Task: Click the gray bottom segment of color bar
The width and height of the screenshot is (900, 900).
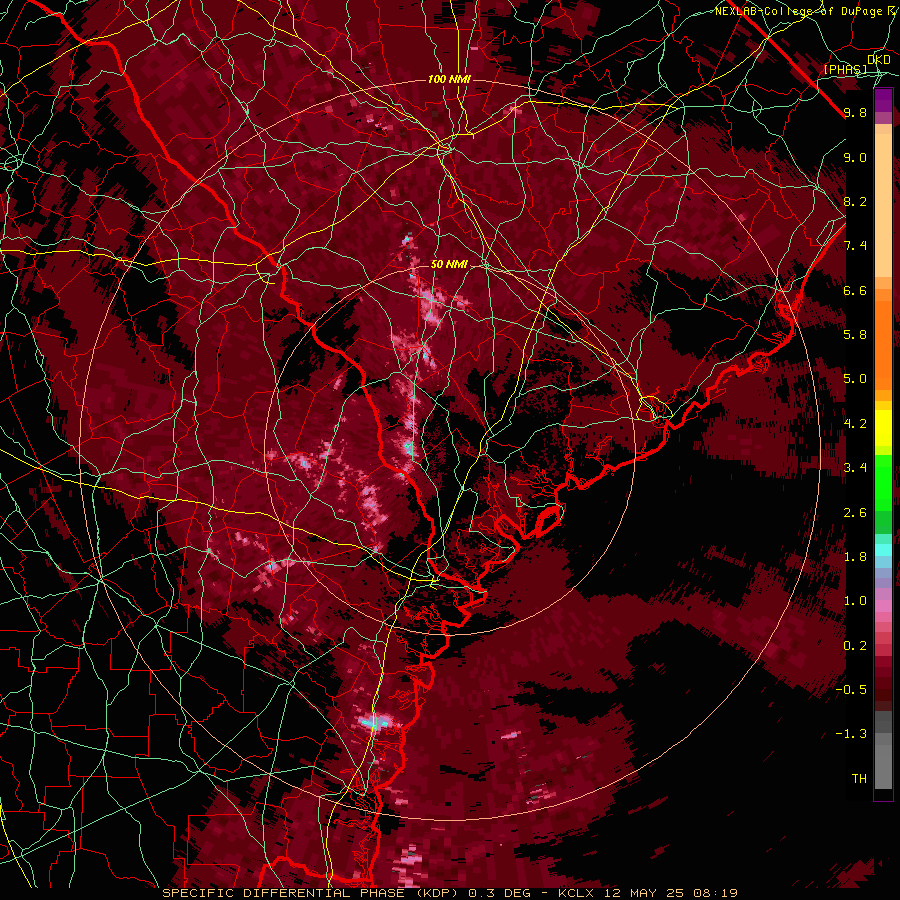Action: coord(883,750)
